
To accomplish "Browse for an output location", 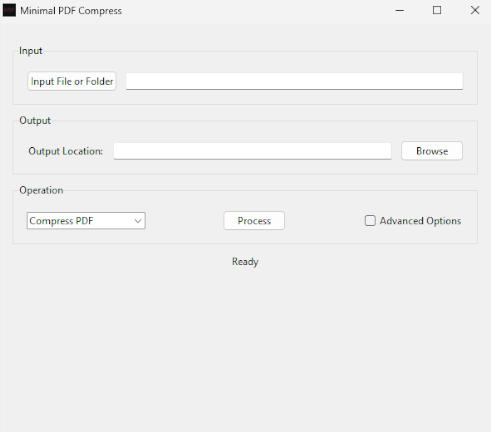I will [x=432, y=151].
